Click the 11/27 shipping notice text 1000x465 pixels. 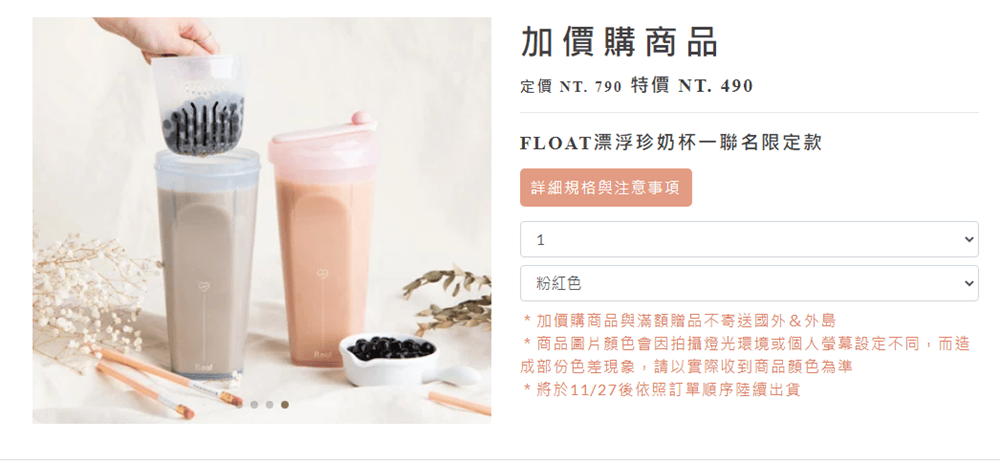pos(662,390)
